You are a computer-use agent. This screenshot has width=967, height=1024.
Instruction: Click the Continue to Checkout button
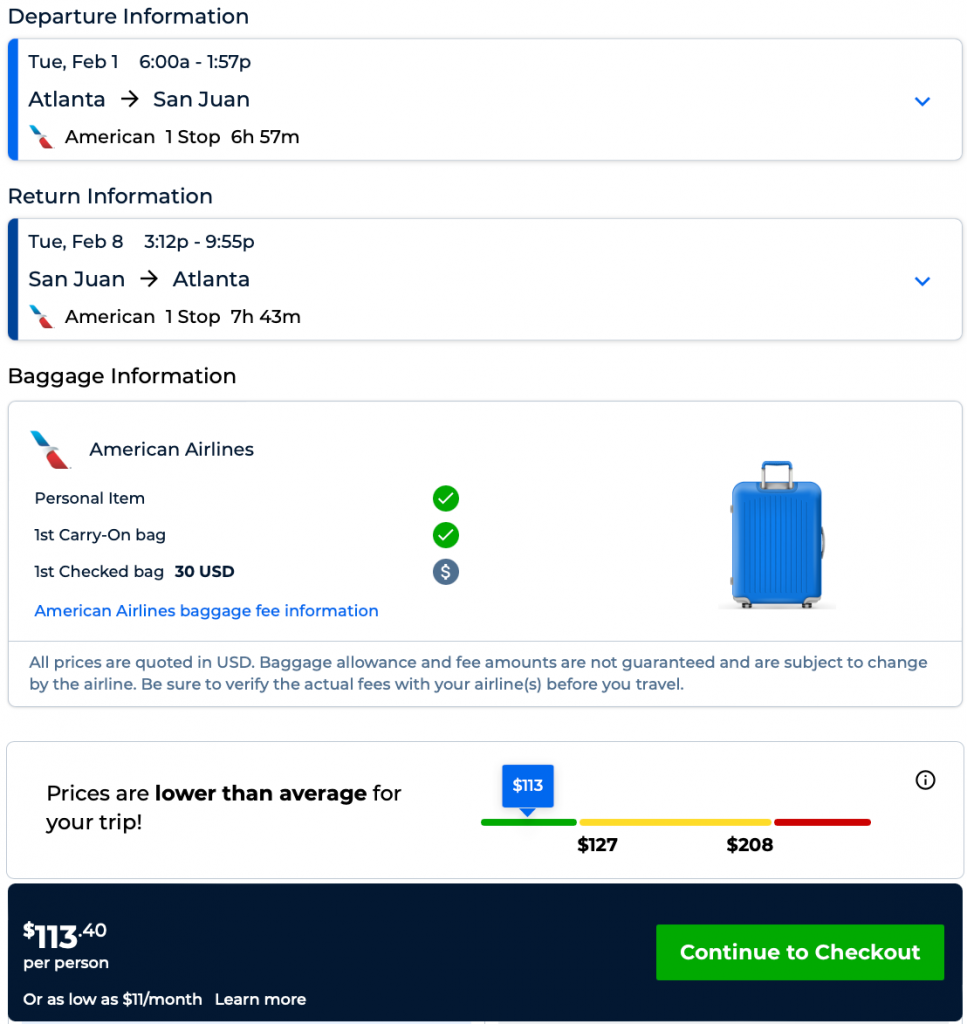click(800, 952)
